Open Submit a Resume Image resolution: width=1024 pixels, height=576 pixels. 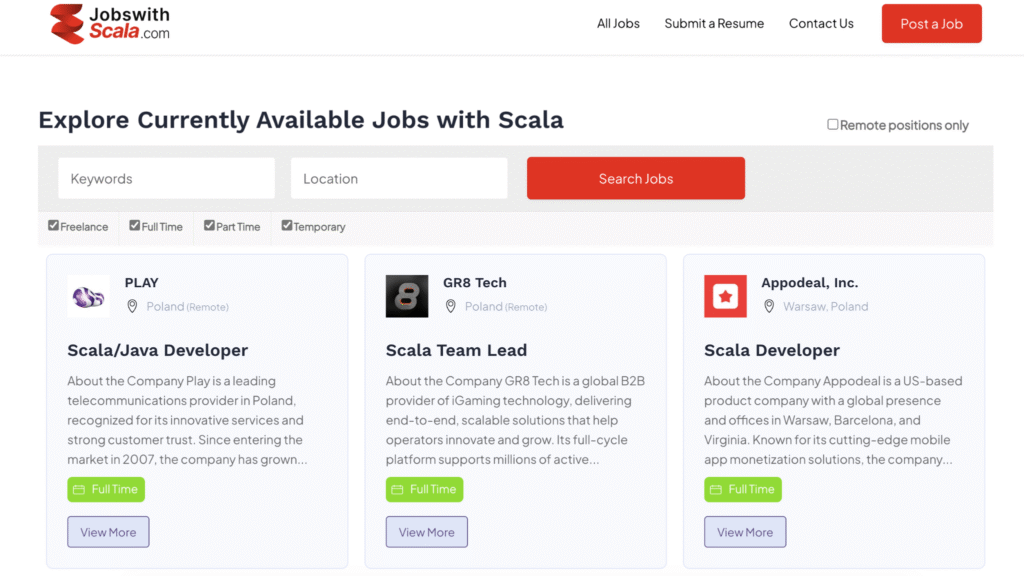(714, 23)
